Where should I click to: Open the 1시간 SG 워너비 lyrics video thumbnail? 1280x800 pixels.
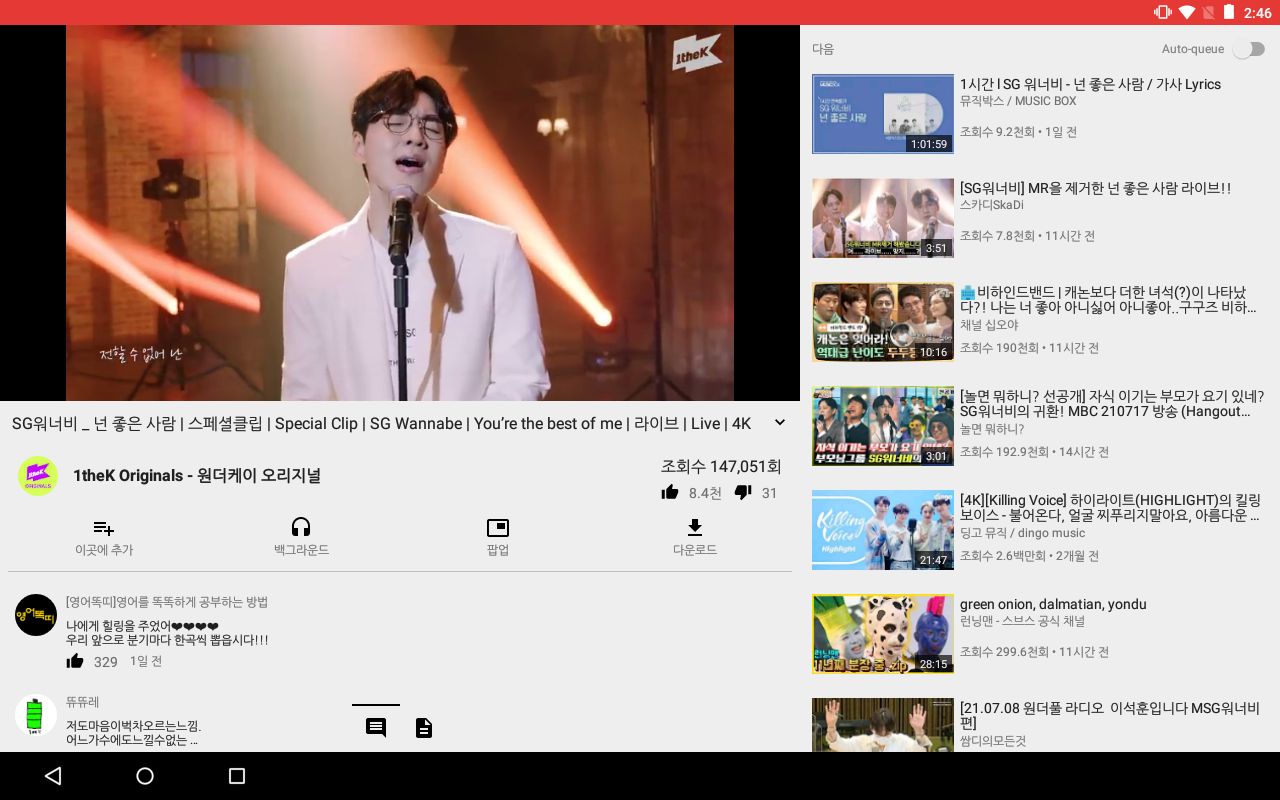click(x=883, y=114)
